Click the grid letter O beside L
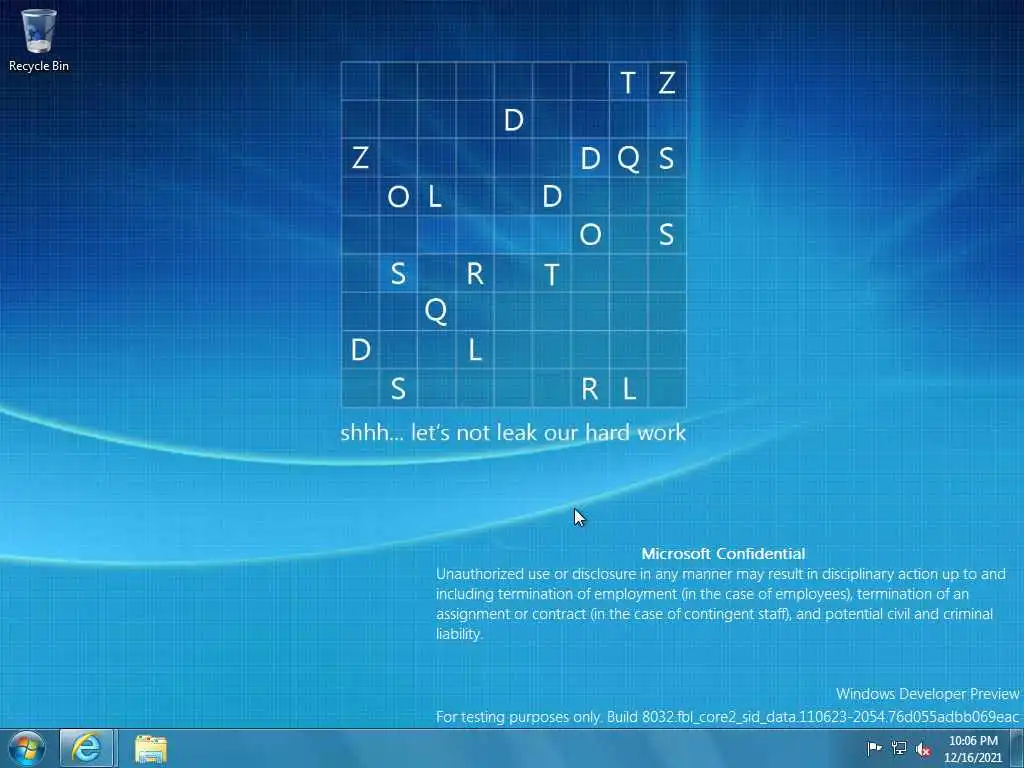The image size is (1024, 768). click(398, 197)
